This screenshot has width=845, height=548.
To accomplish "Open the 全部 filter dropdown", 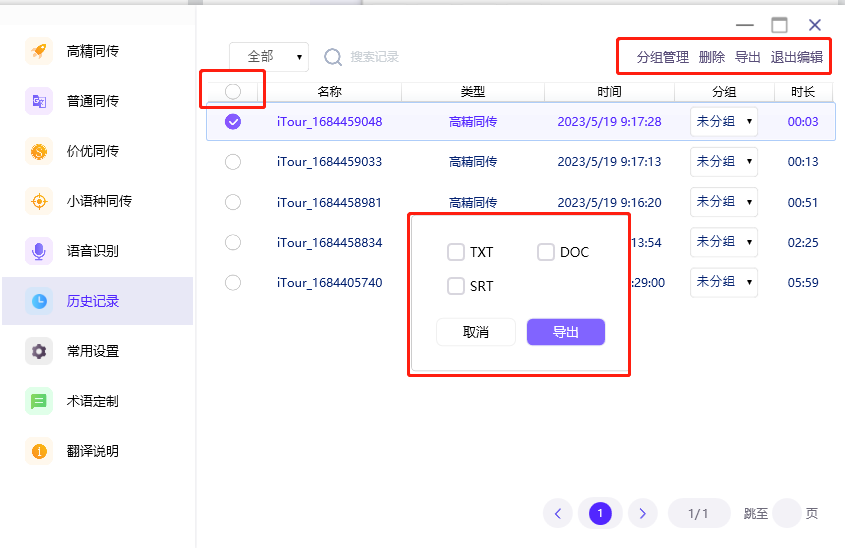I will pyautogui.click(x=269, y=57).
